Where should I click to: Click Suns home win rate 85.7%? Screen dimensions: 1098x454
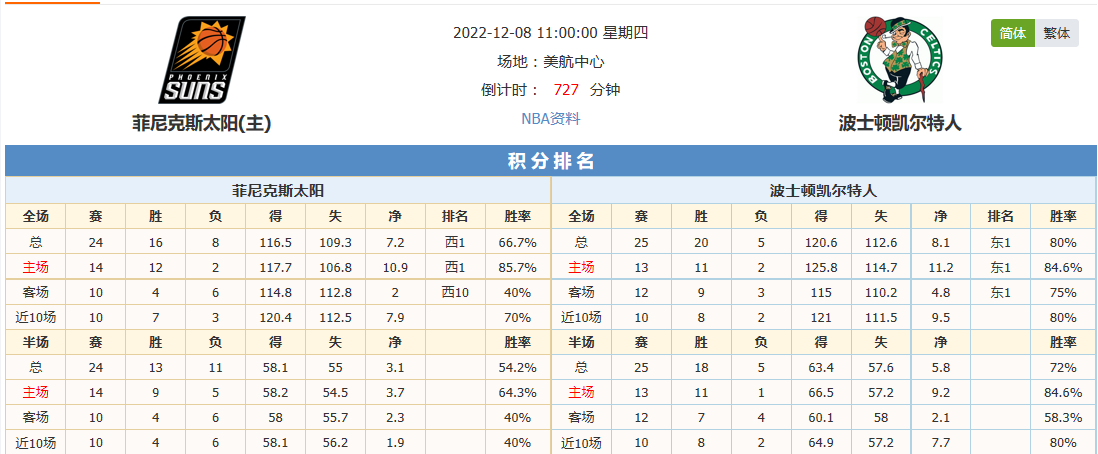pos(518,268)
